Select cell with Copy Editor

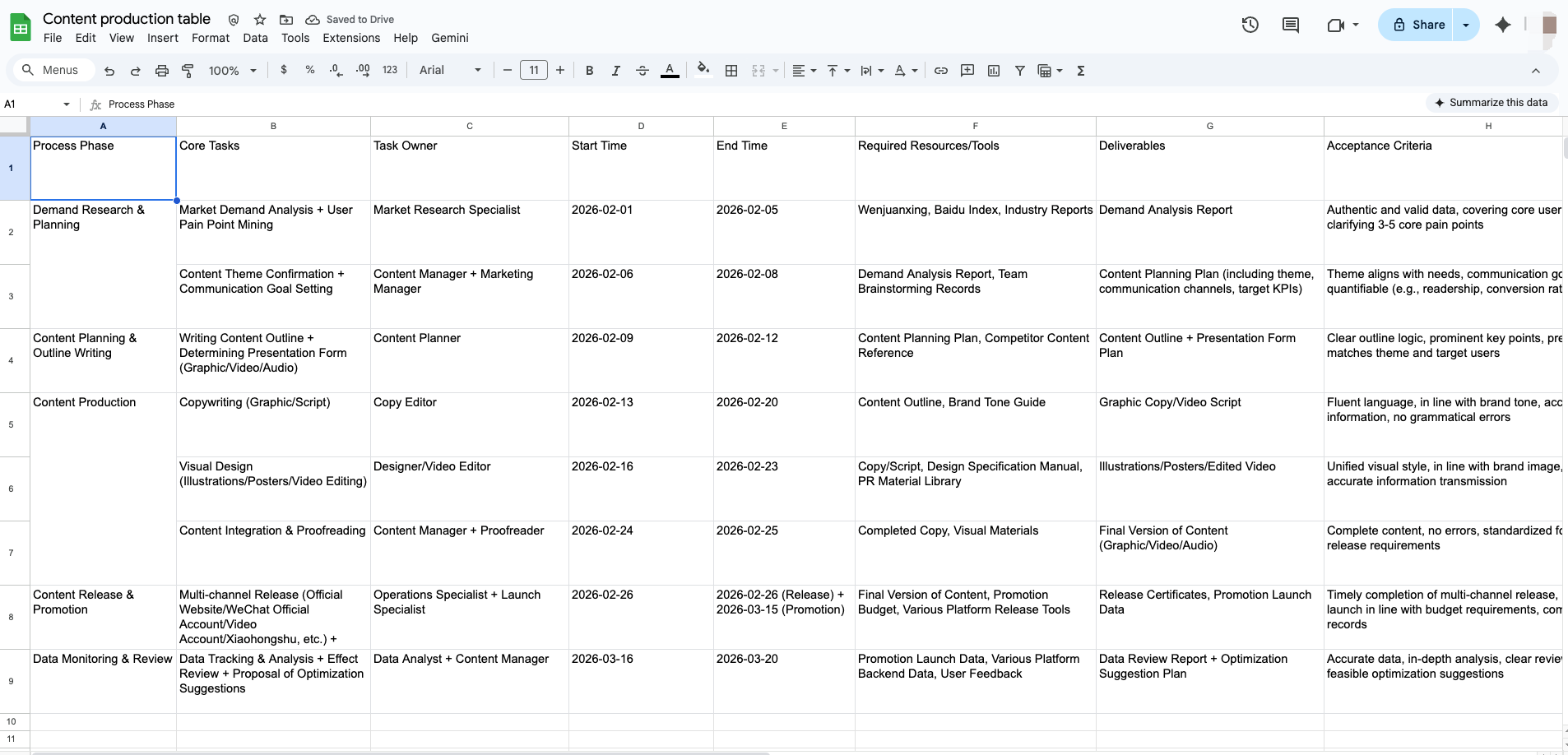469,424
